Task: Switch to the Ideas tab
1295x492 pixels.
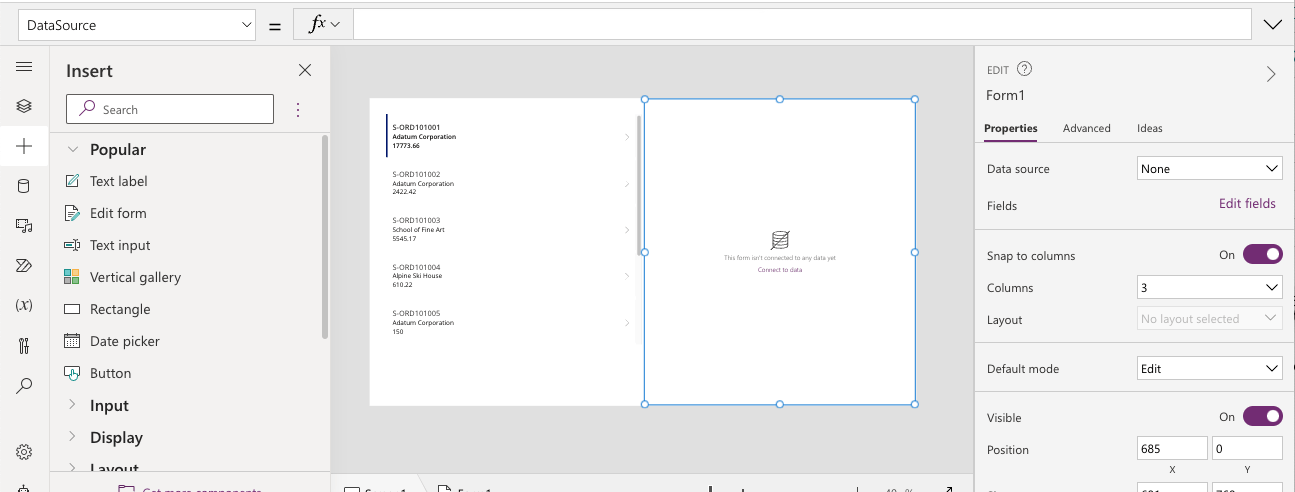Action: coord(1149,128)
